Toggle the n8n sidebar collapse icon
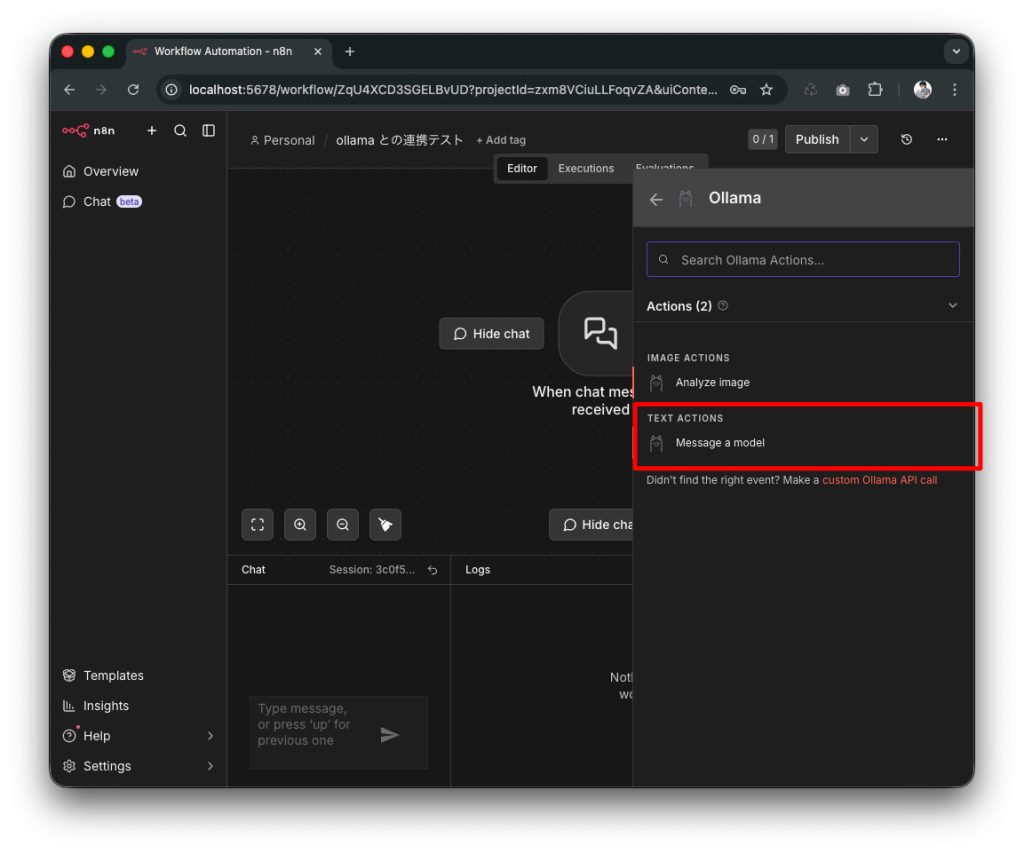This screenshot has height=853, width=1024. pos(208,130)
